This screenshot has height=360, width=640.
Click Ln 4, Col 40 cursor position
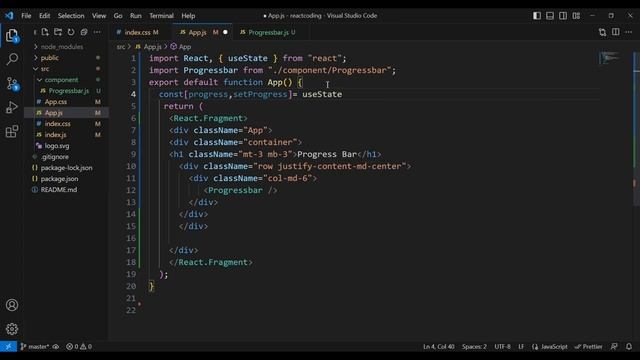pos(438,347)
